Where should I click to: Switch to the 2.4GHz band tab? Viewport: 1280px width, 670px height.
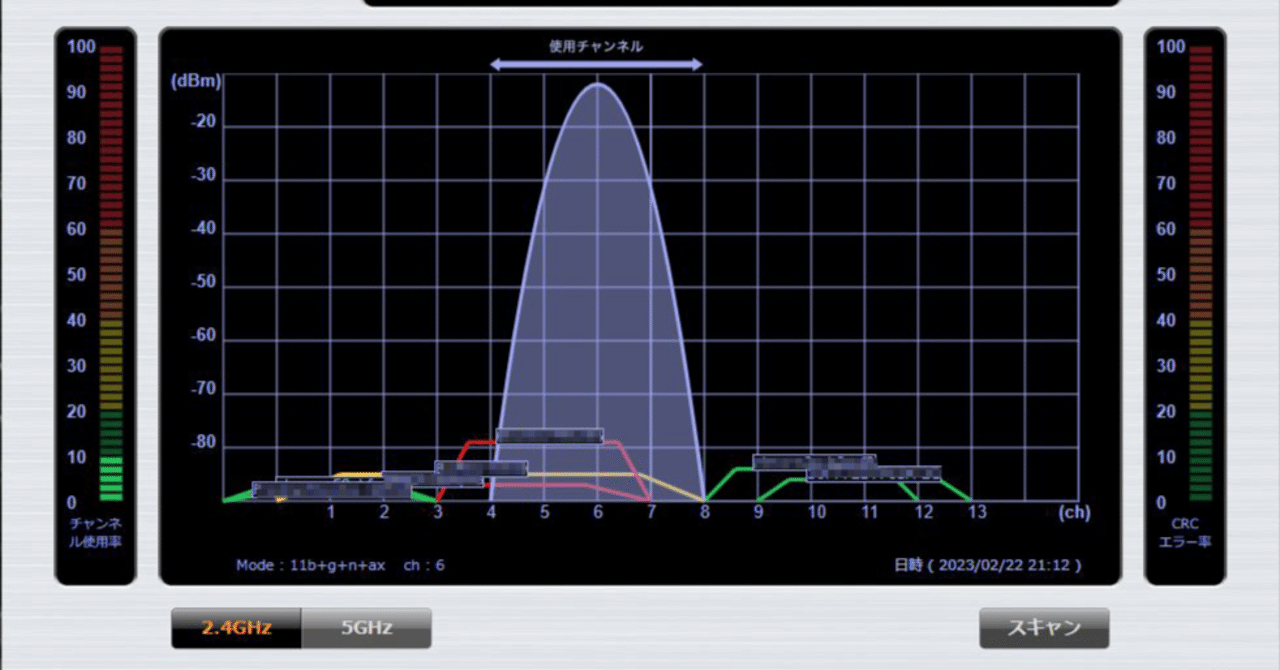click(x=236, y=628)
